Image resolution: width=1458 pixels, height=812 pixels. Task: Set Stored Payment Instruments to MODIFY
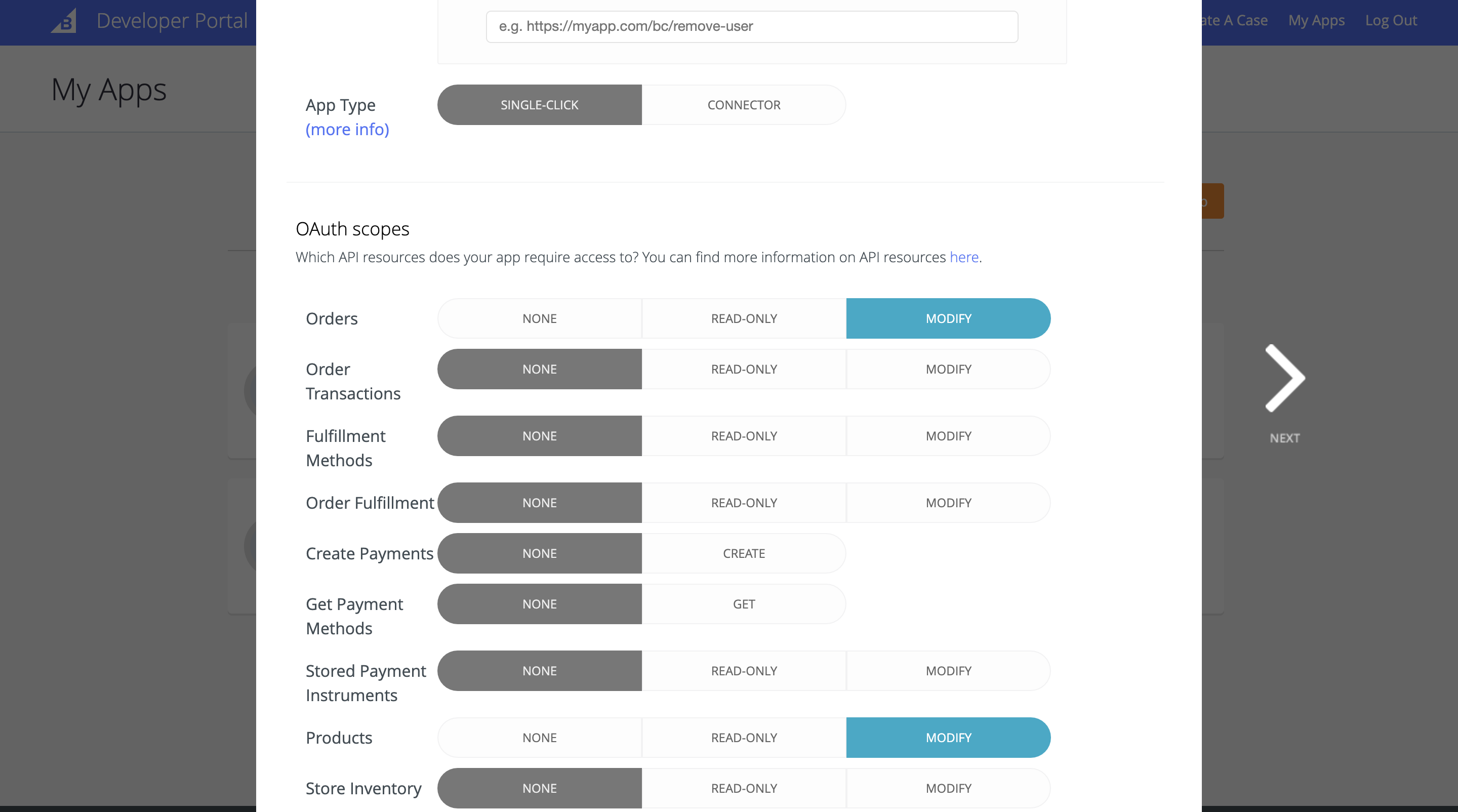click(948, 671)
